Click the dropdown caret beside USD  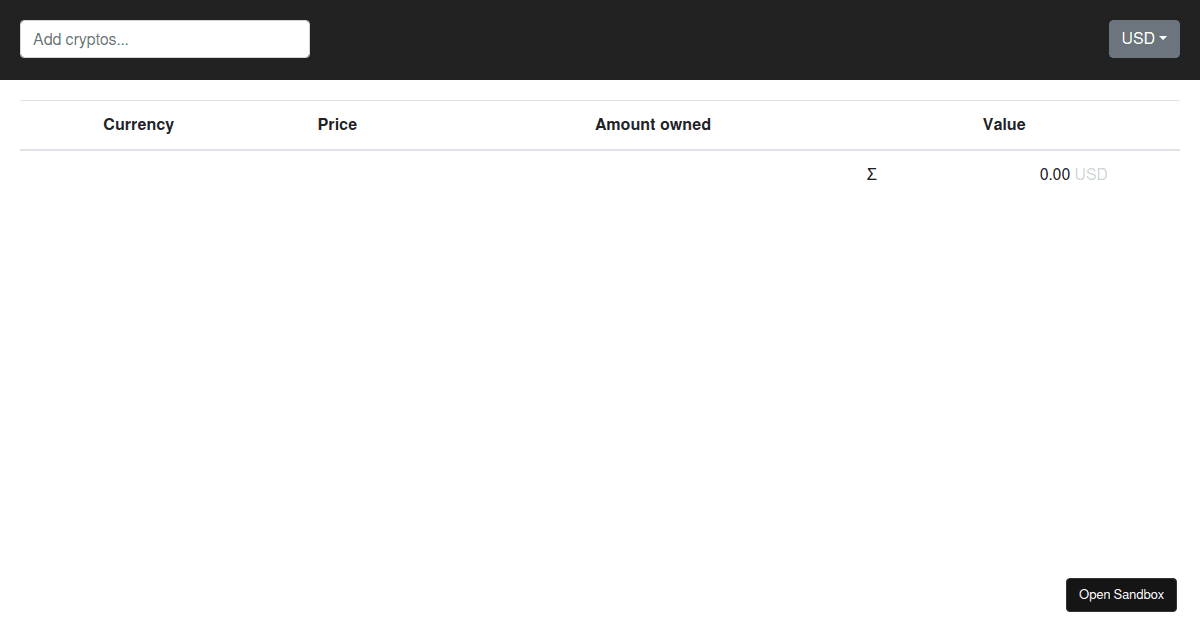coord(1163,38)
